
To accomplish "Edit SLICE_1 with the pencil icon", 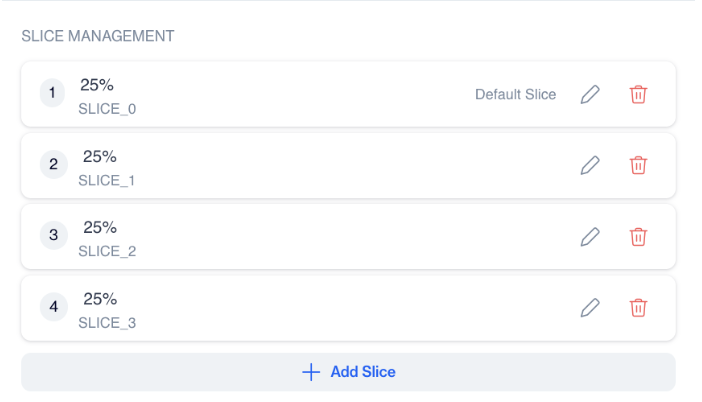I will click(590, 165).
